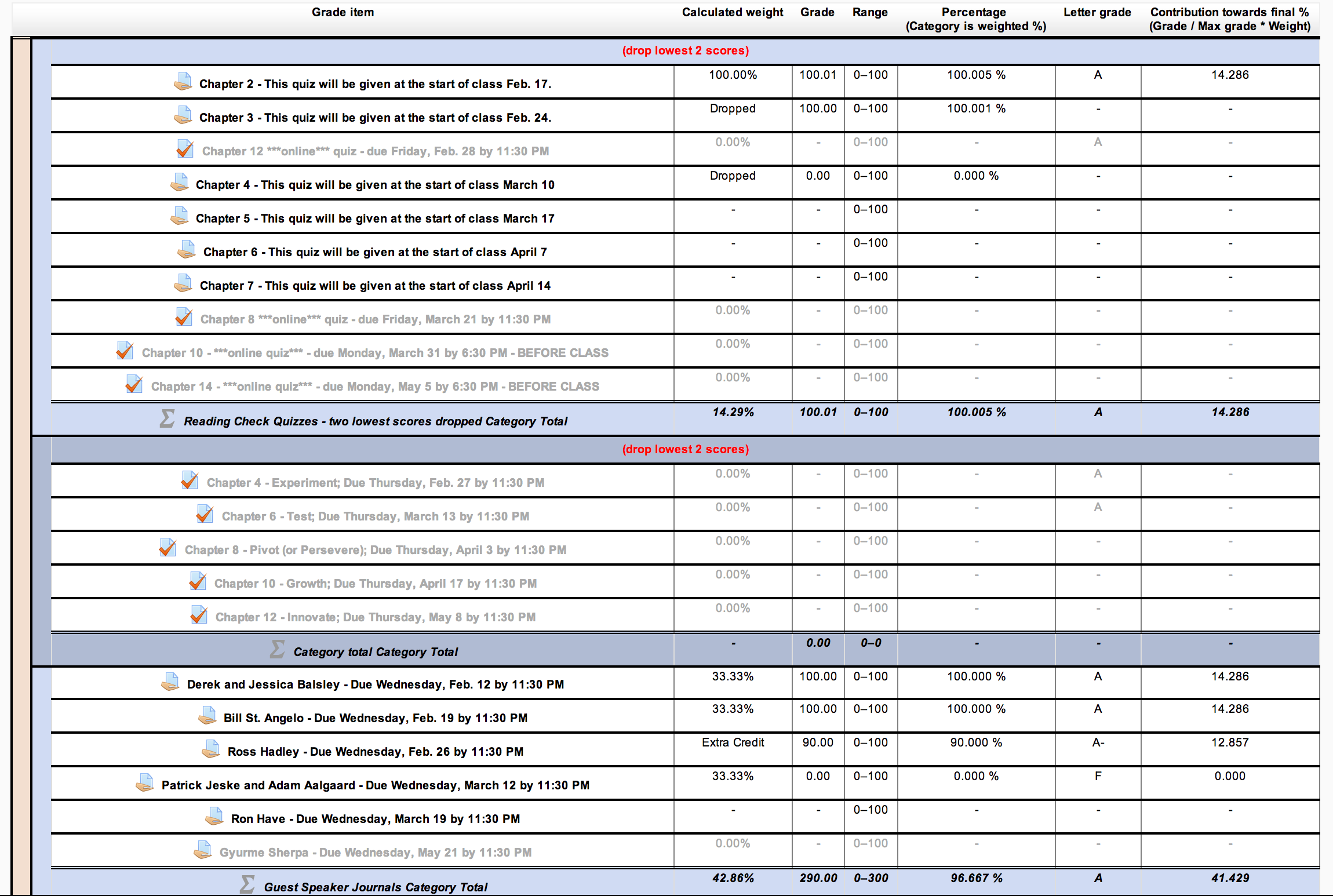Open Derek and Jessica Balsley journal link

click(375, 684)
